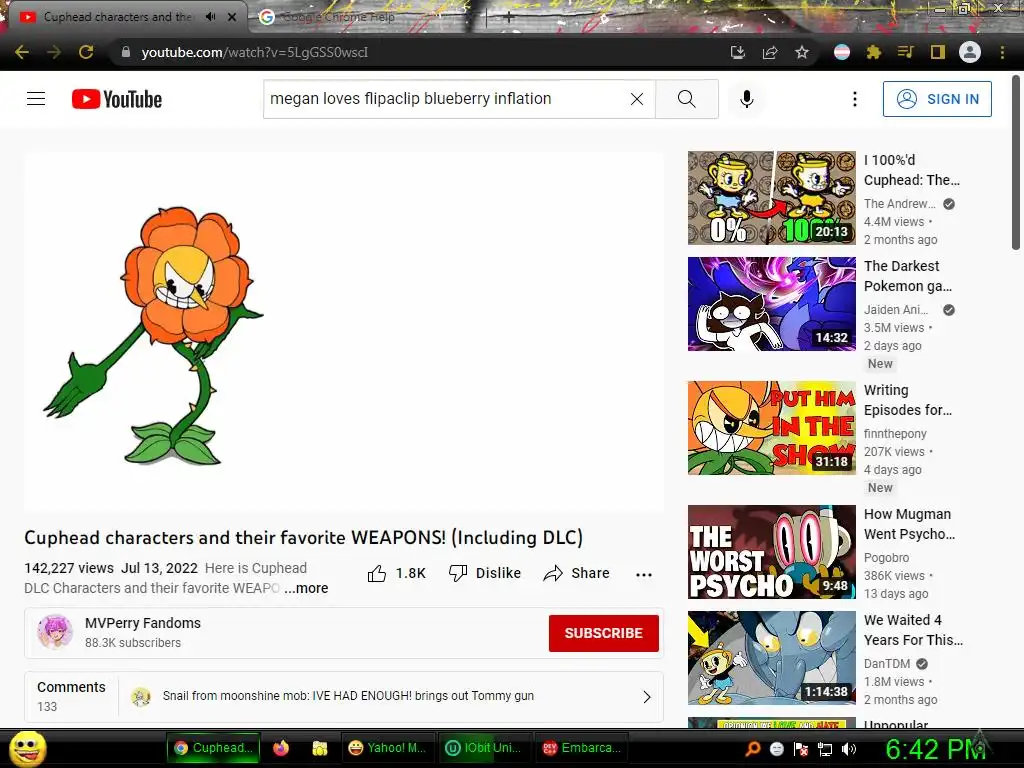Search with your voice microphone

click(747, 99)
